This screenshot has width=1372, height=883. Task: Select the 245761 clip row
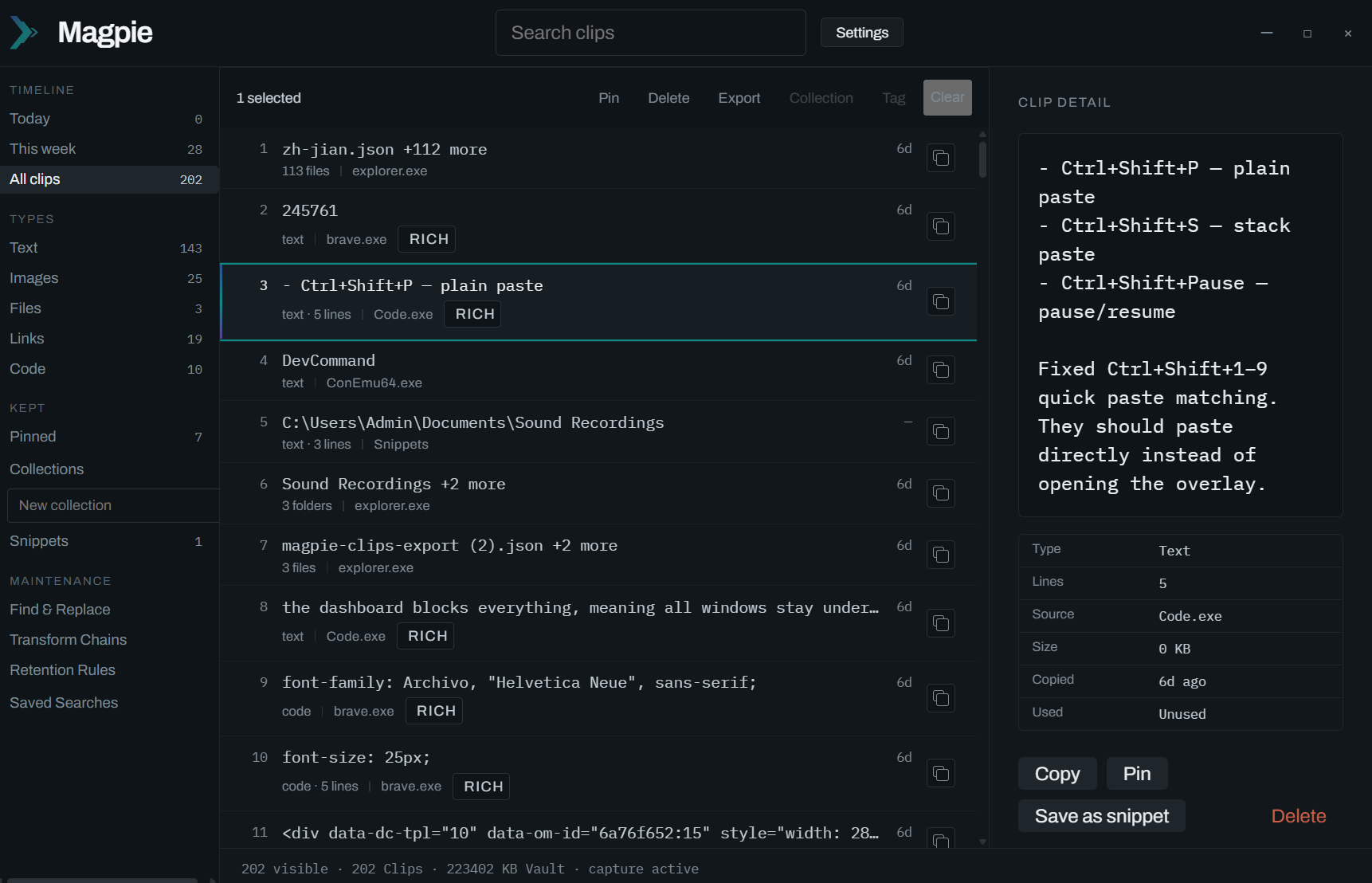point(598,226)
